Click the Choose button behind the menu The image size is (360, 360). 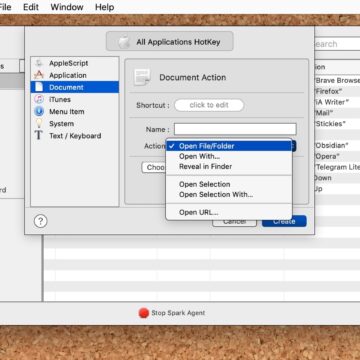click(154, 167)
